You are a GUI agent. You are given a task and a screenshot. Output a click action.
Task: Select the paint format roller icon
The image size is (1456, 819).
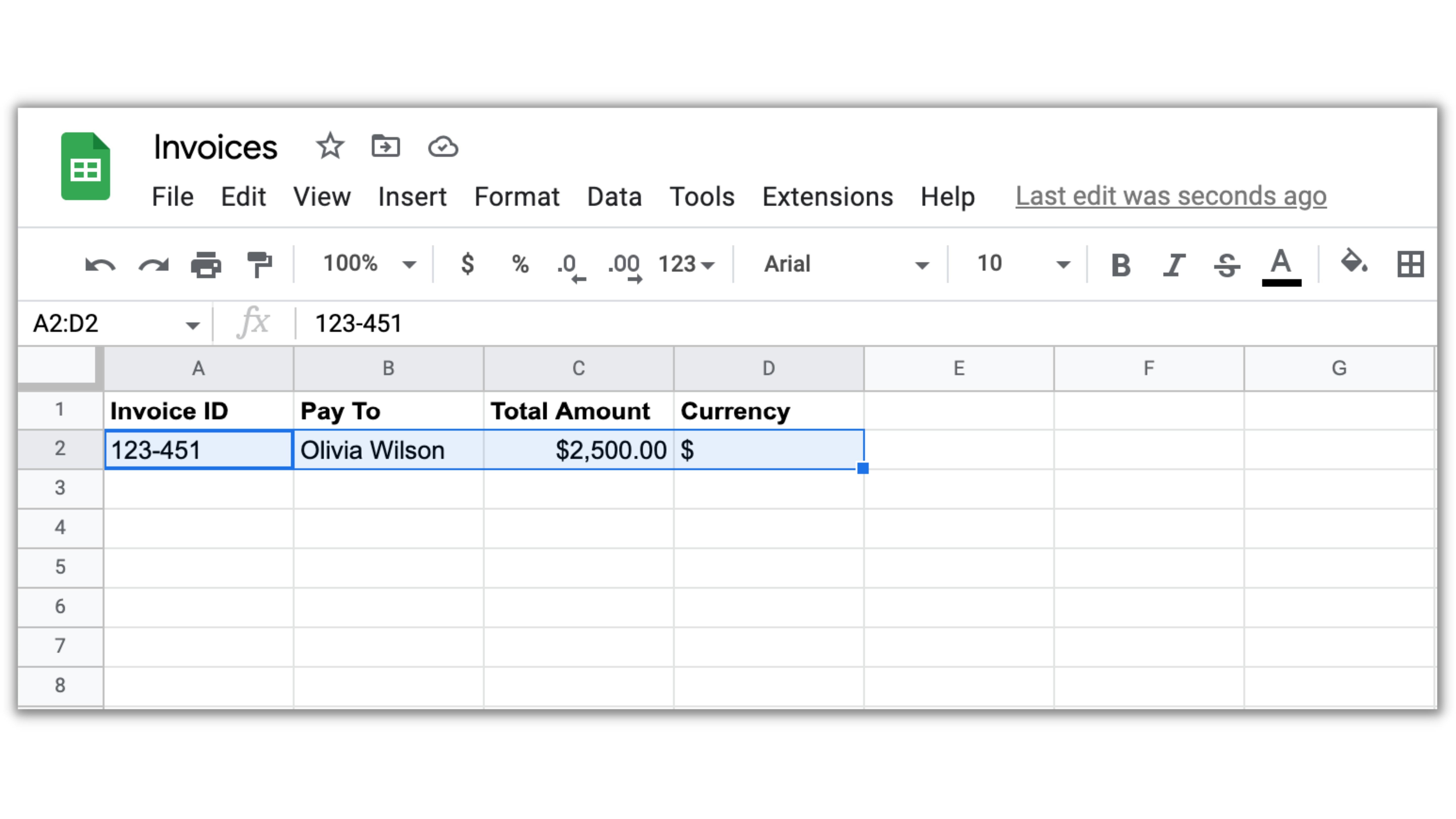click(259, 264)
